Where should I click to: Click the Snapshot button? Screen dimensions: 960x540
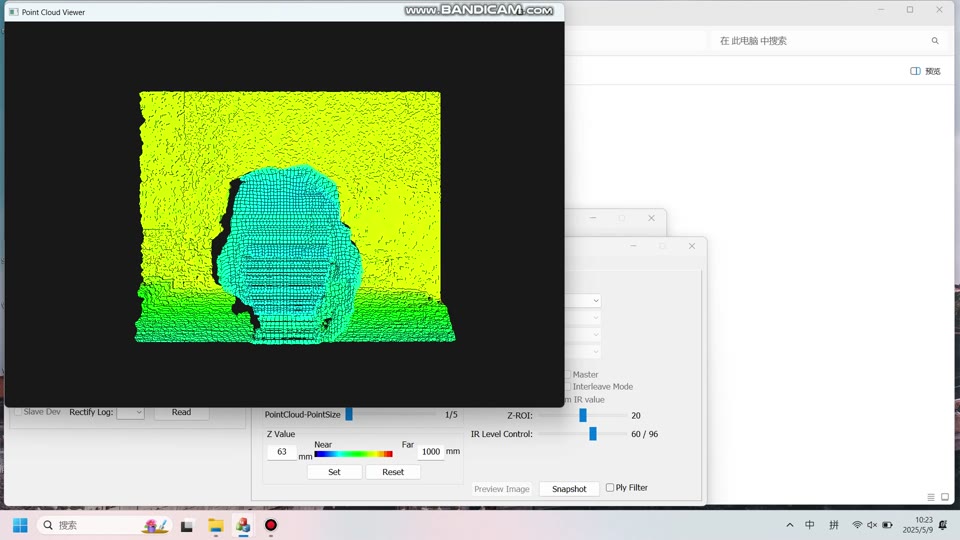569,489
